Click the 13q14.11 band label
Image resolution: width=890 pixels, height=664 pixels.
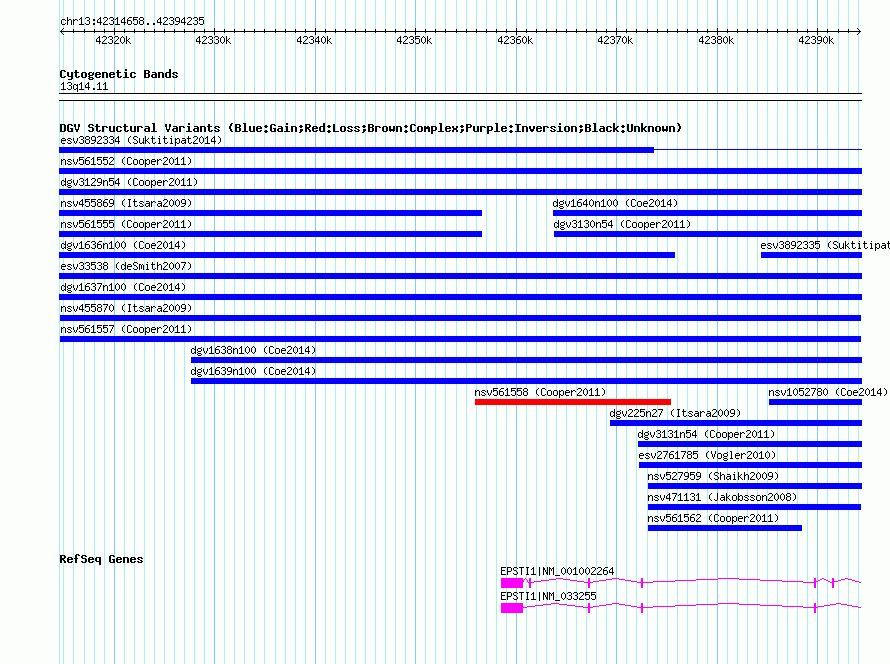click(84, 86)
